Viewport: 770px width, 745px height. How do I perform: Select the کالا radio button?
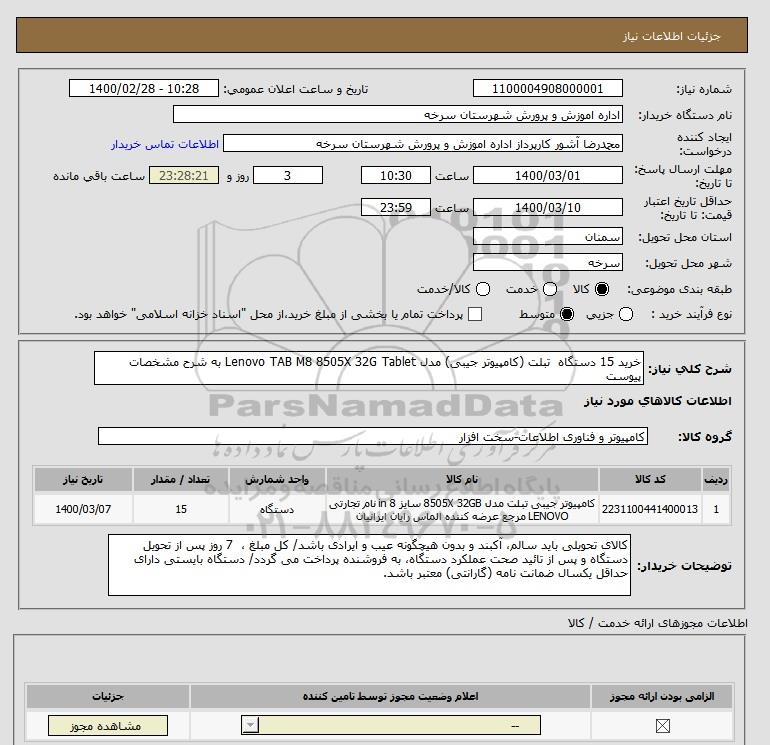coord(602,289)
